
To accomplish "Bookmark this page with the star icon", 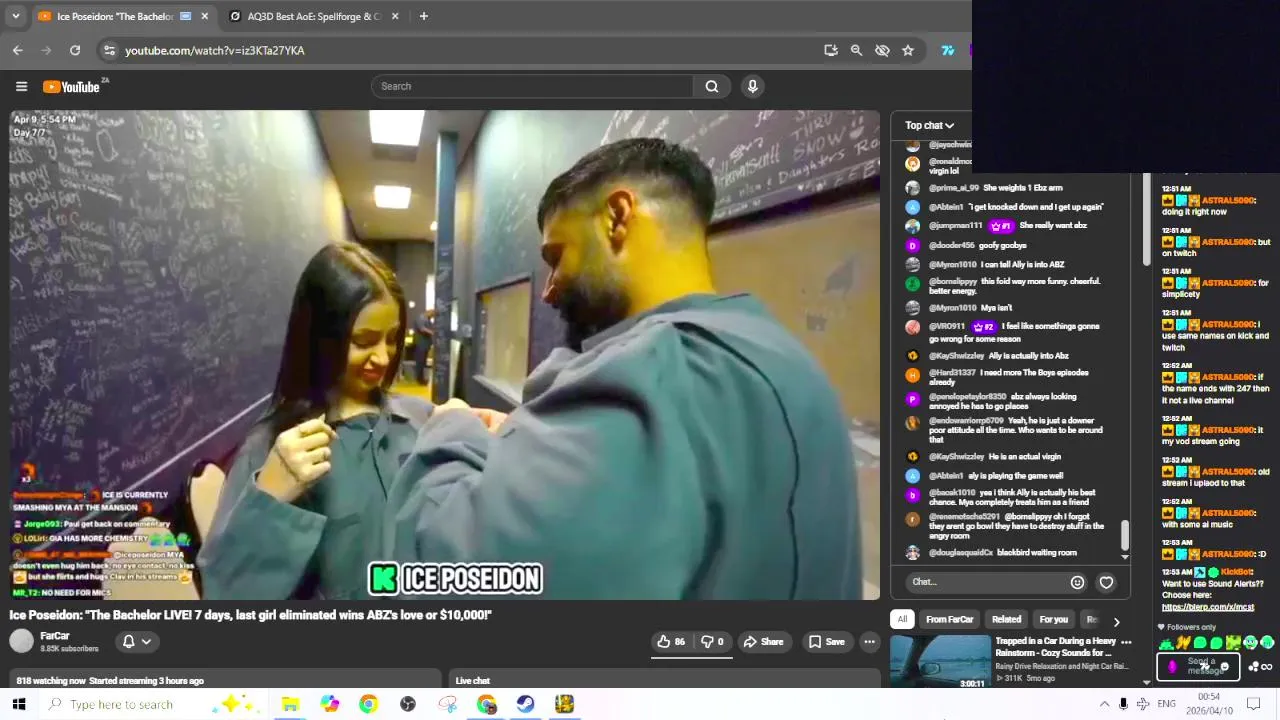I will (908, 50).
